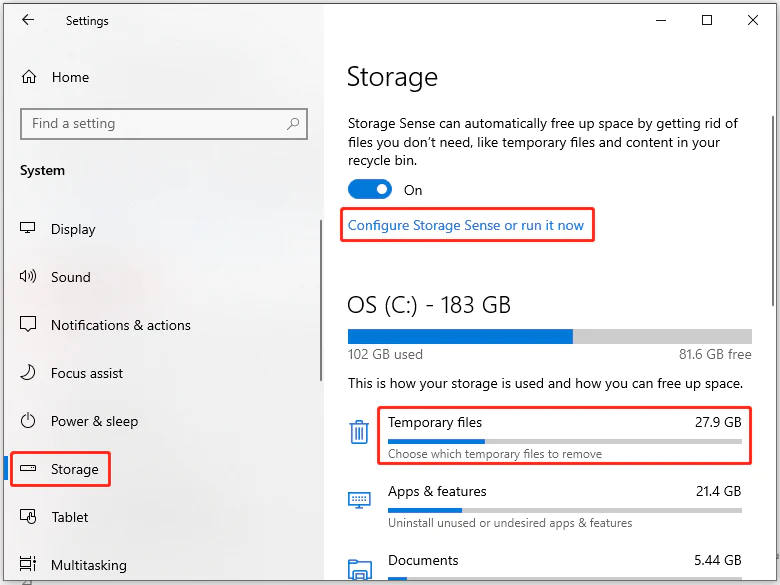Screen dimensions: 780x585
Task: Click the search magnifier icon
Action: pyautogui.click(x=293, y=124)
